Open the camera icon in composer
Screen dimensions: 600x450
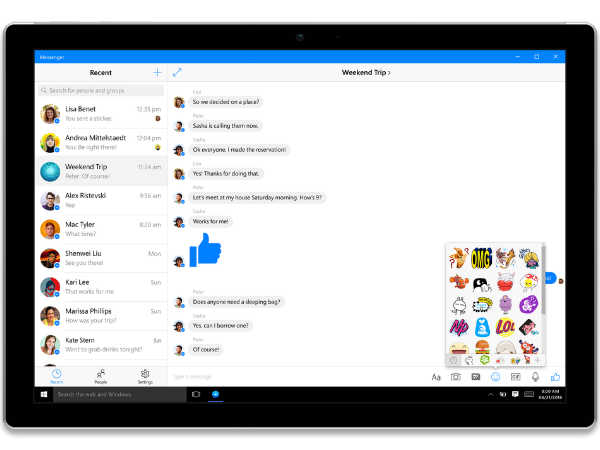coord(455,377)
